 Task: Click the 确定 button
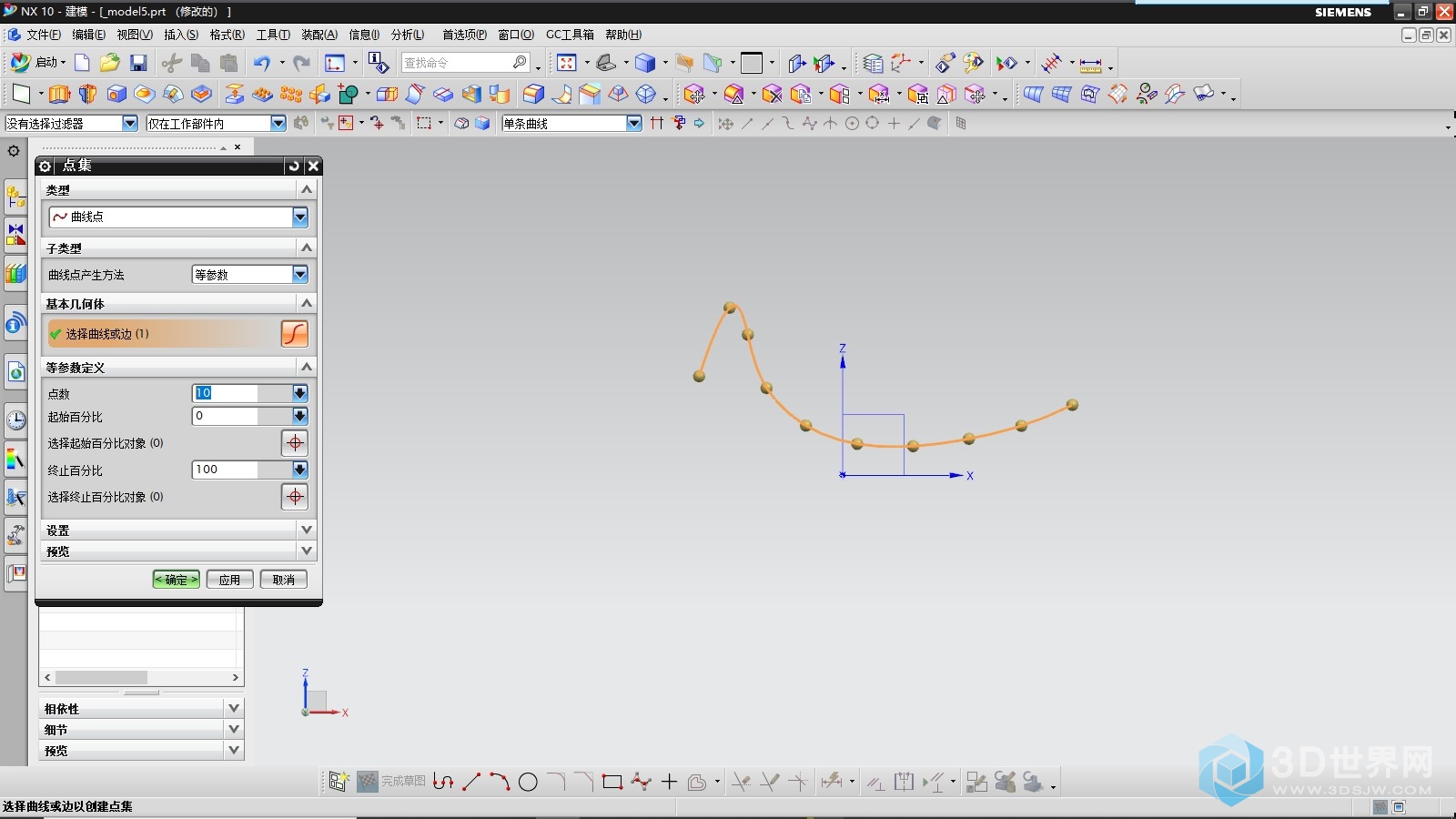pyautogui.click(x=177, y=580)
